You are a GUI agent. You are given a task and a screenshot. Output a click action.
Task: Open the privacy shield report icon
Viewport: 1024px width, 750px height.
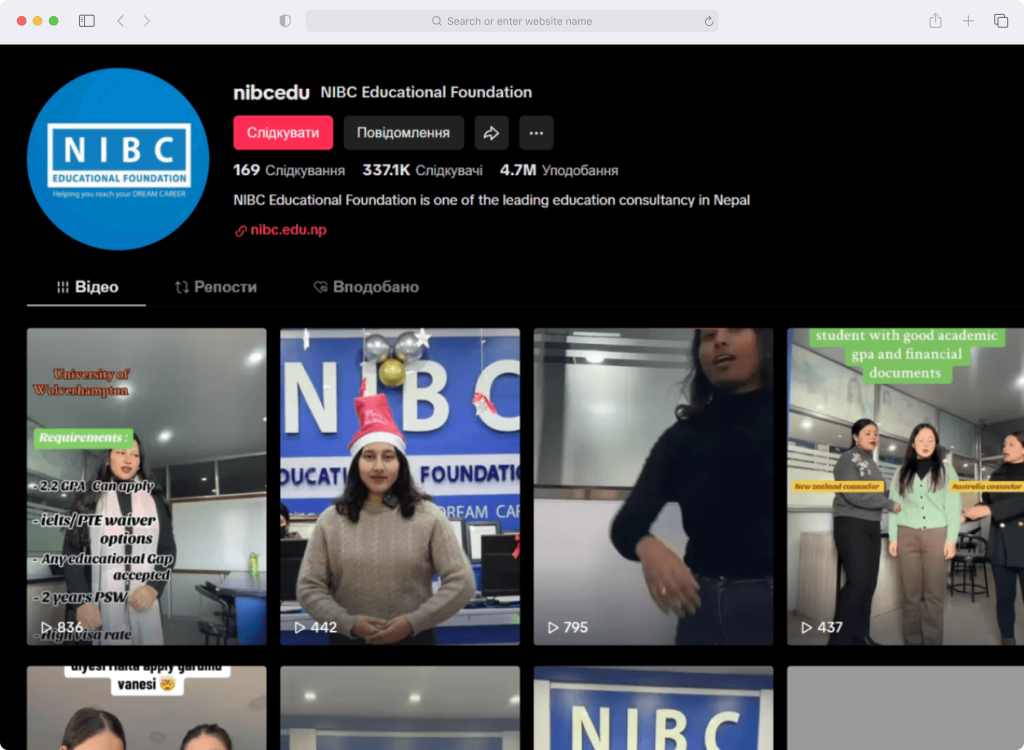[285, 21]
